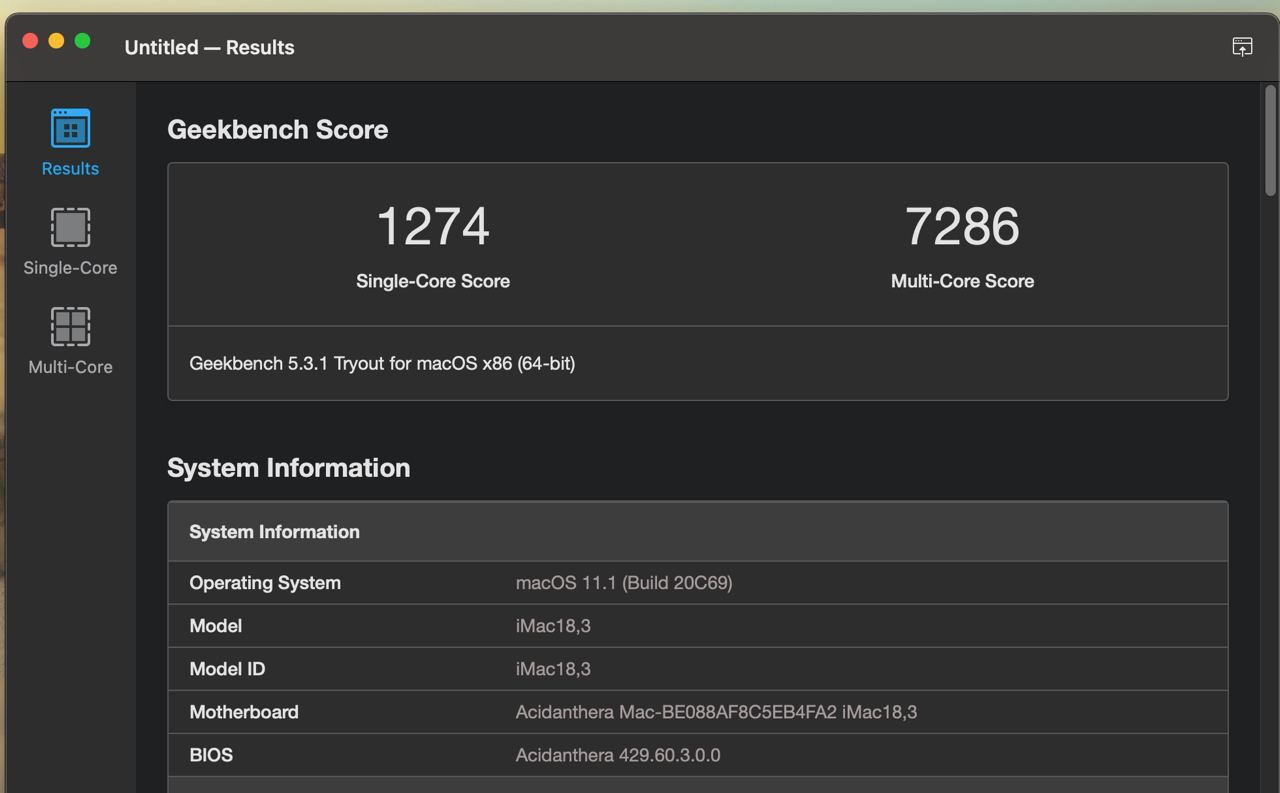Image resolution: width=1280 pixels, height=793 pixels.
Task: Click the System Information section heading
Action: (x=288, y=468)
